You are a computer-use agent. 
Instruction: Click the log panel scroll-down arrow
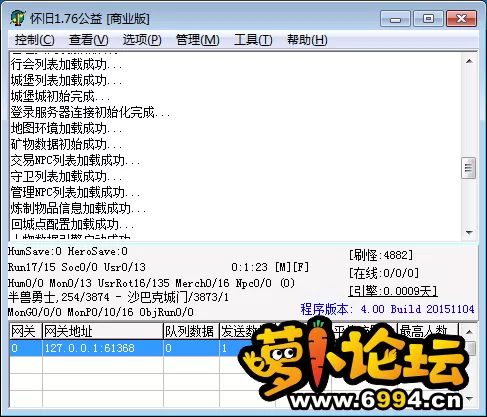469,232
